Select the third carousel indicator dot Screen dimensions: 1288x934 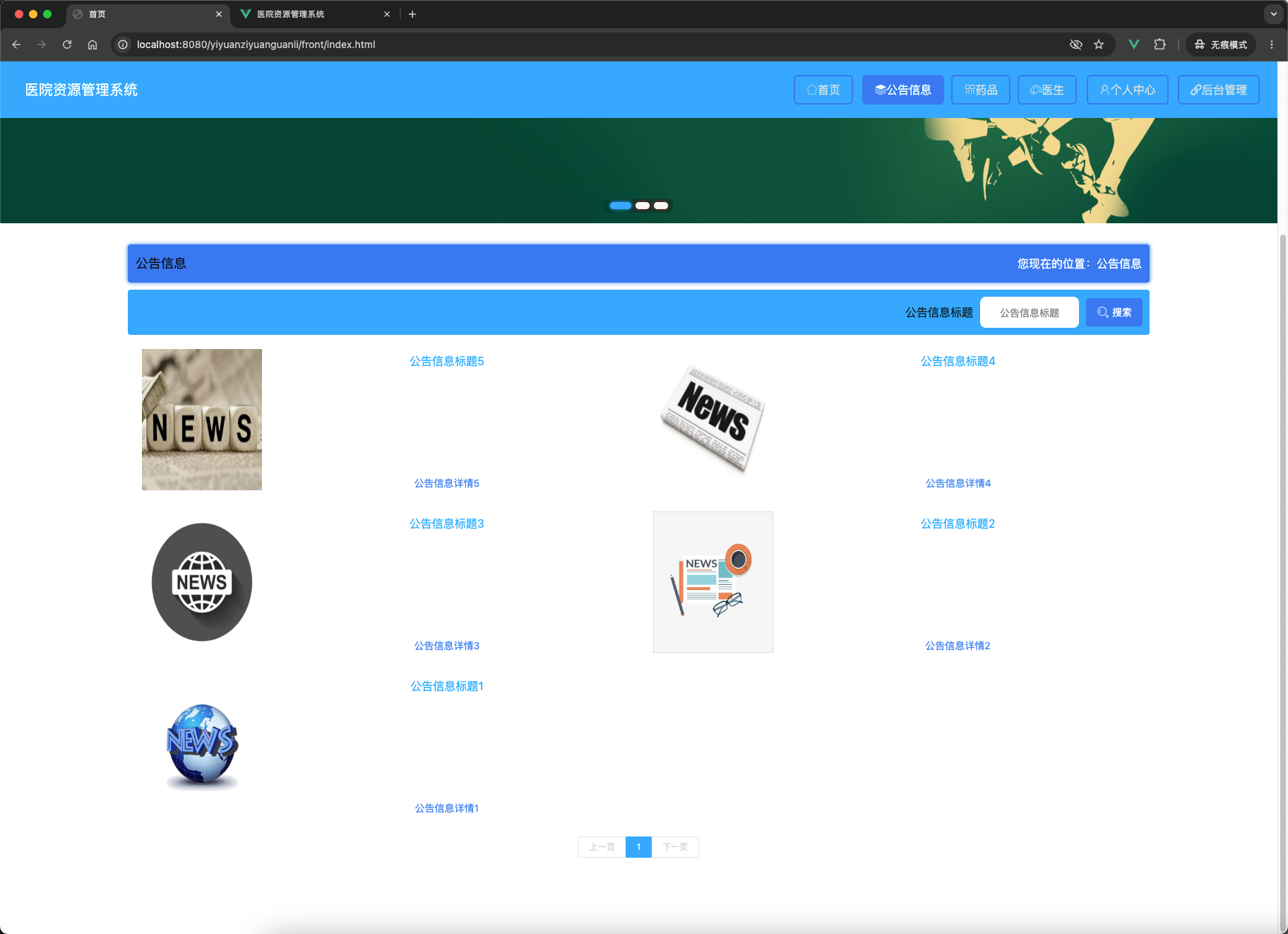[661, 206]
